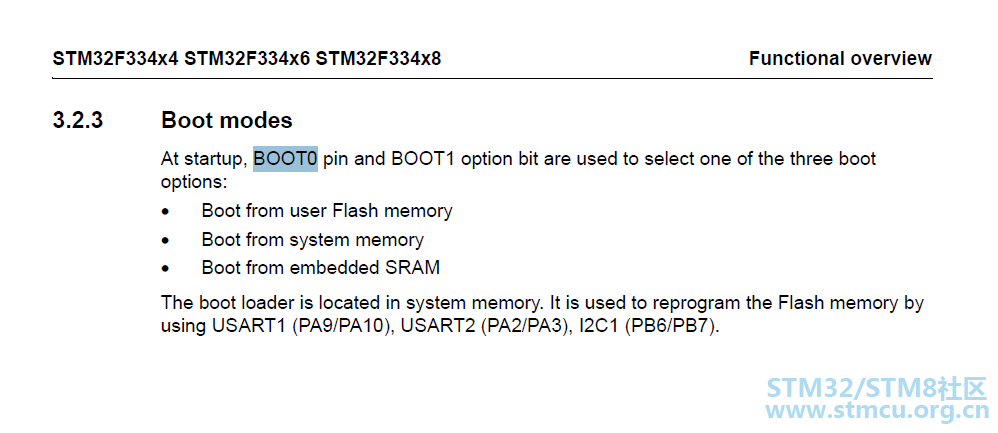Select the Boot from user Flash memory line
The height and width of the screenshot is (433, 998).
[327, 211]
